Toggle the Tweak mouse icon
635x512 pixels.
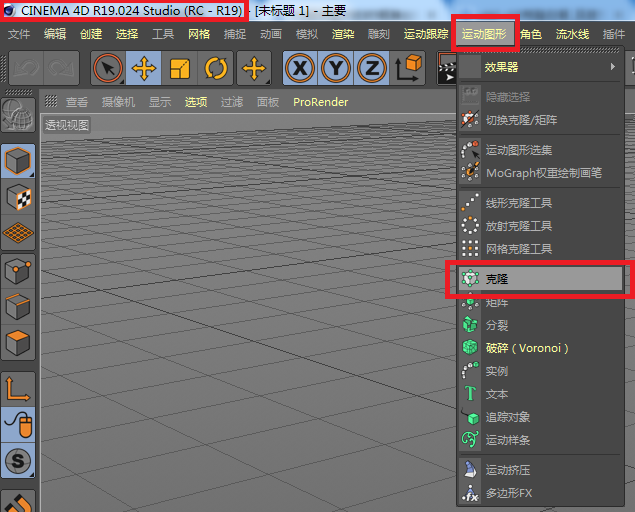pos(18,425)
